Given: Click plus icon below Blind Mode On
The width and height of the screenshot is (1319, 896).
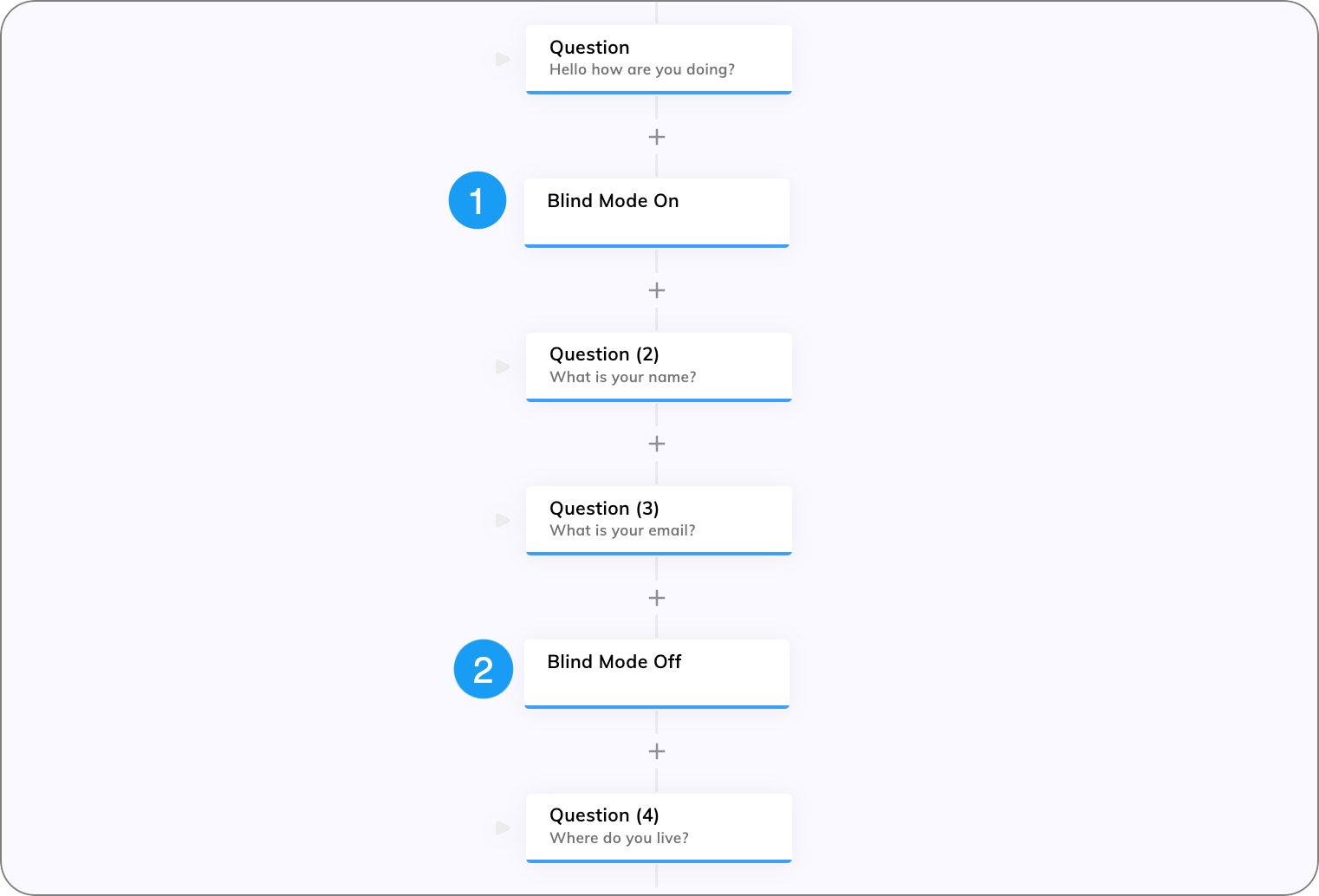Looking at the screenshot, I should coord(657,290).
